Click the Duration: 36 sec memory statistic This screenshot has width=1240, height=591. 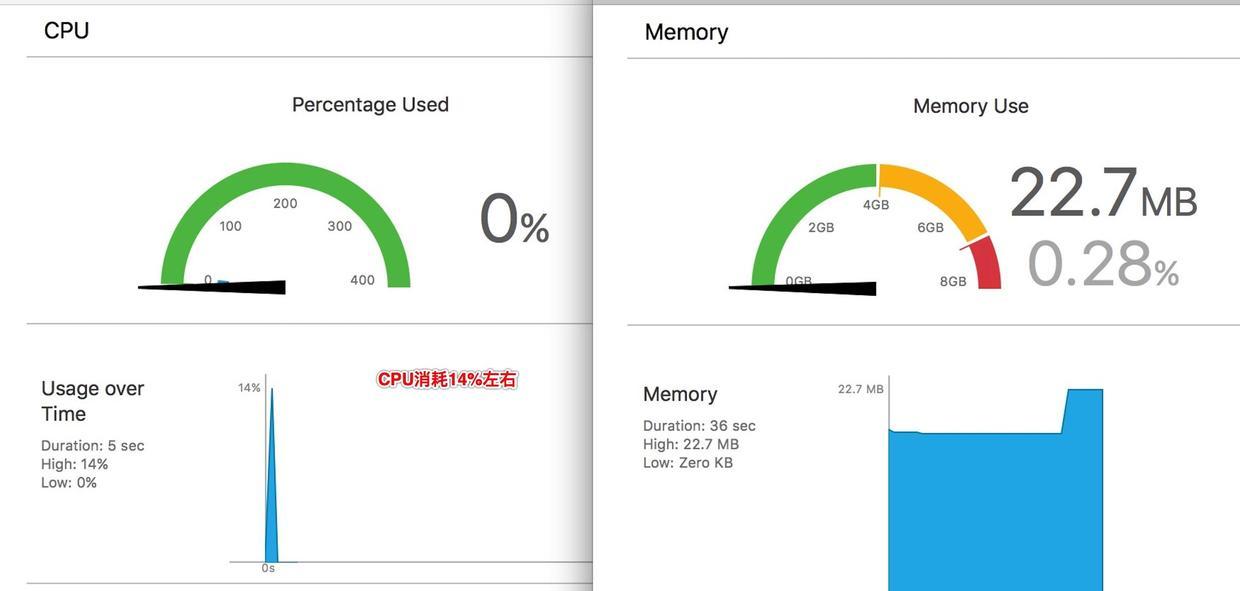pyautogui.click(x=699, y=426)
